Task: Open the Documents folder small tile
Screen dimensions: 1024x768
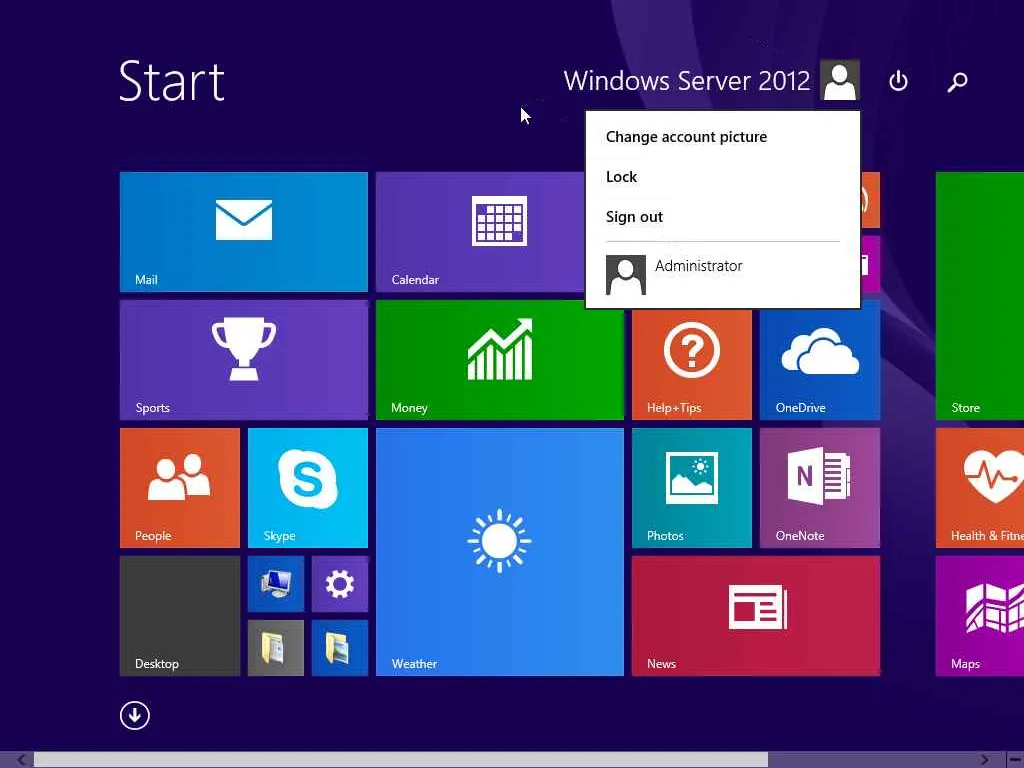Action: [x=276, y=648]
